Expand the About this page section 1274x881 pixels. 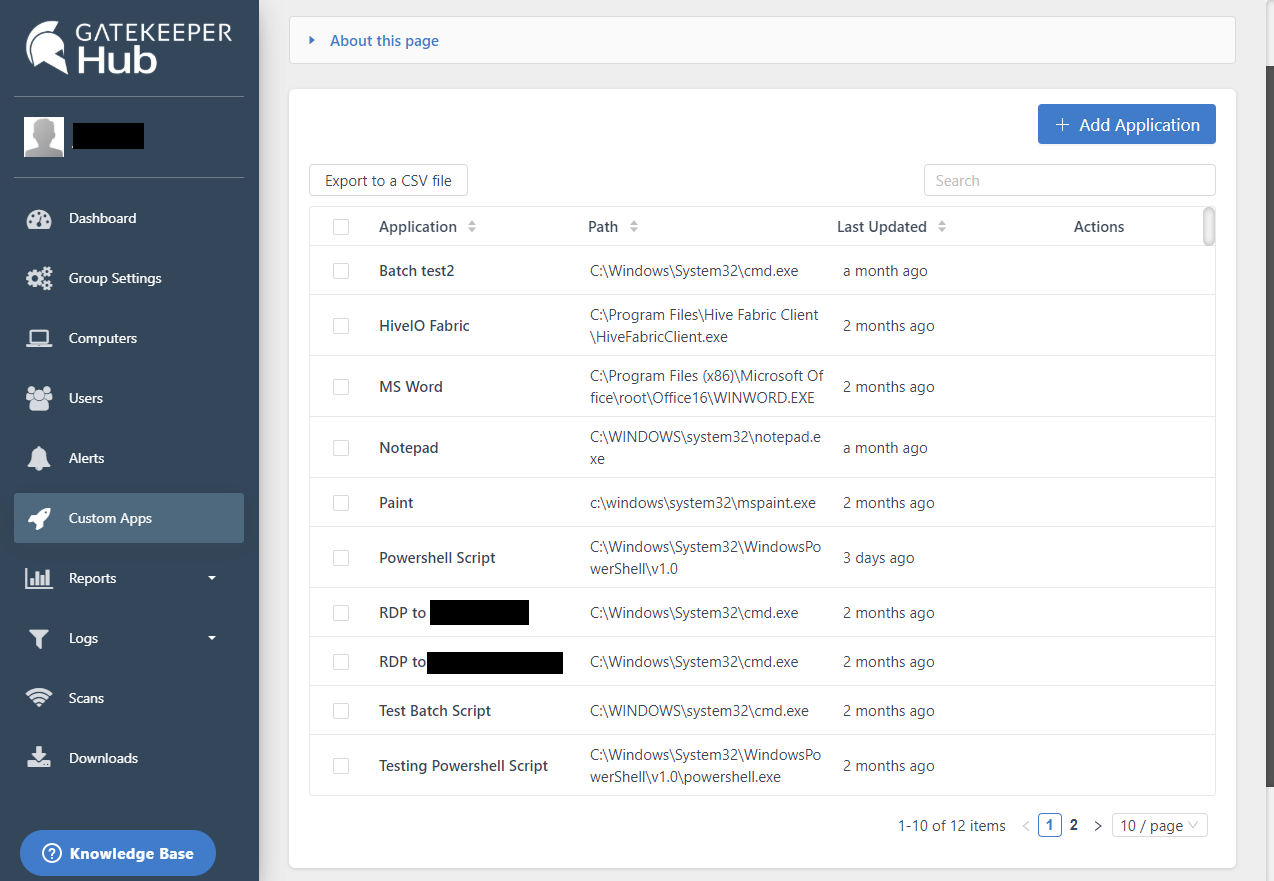(384, 41)
